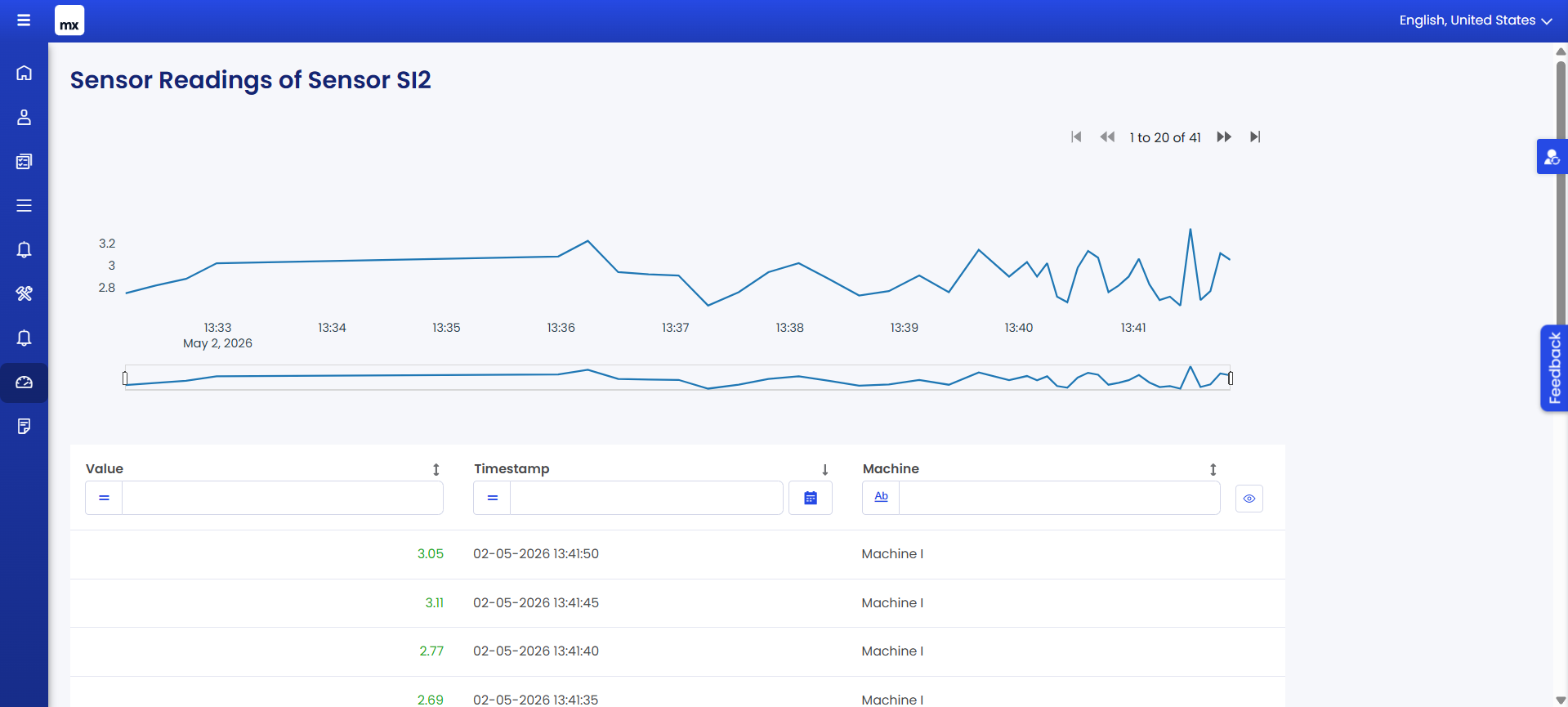Image resolution: width=1568 pixels, height=707 pixels.
Task: Sort by Value column arrow
Action: tap(436, 469)
